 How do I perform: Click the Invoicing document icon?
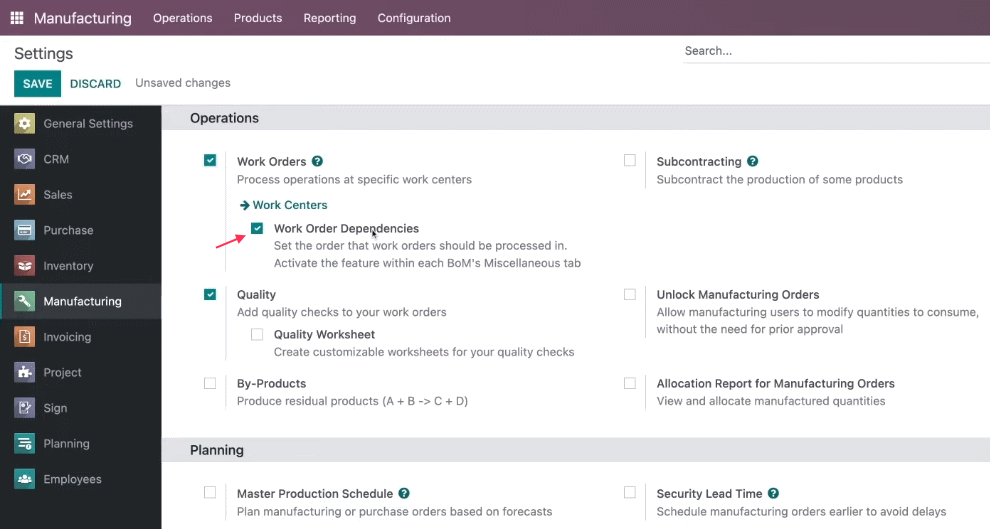click(25, 337)
